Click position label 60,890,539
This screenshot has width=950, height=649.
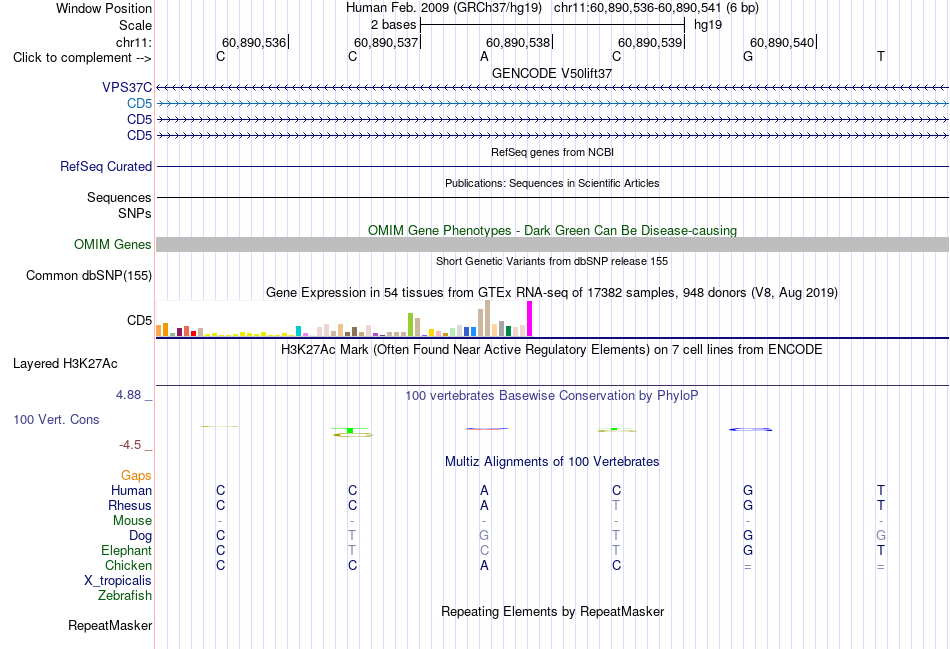click(x=650, y=42)
